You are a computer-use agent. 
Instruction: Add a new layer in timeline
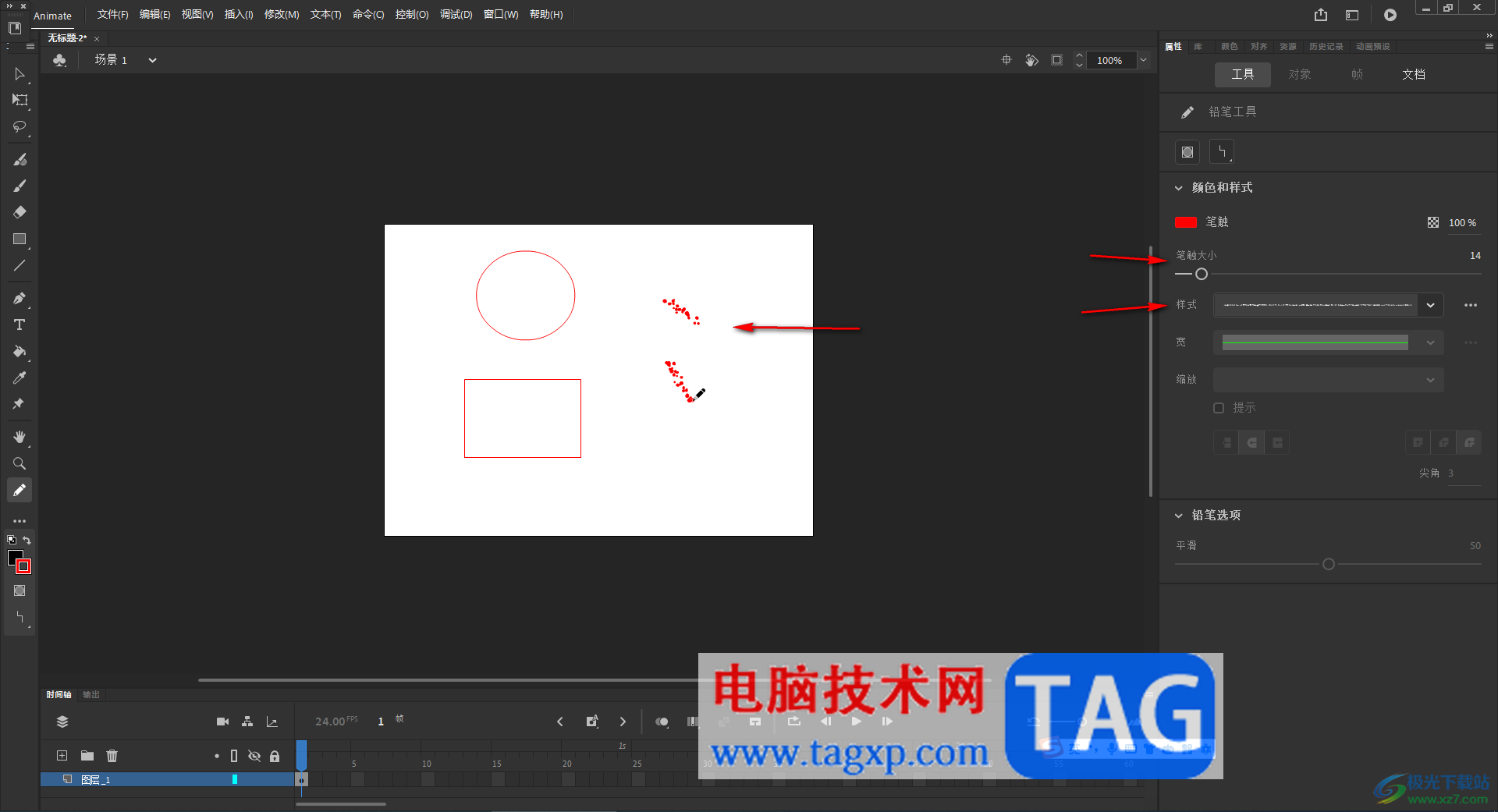[62, 755]
